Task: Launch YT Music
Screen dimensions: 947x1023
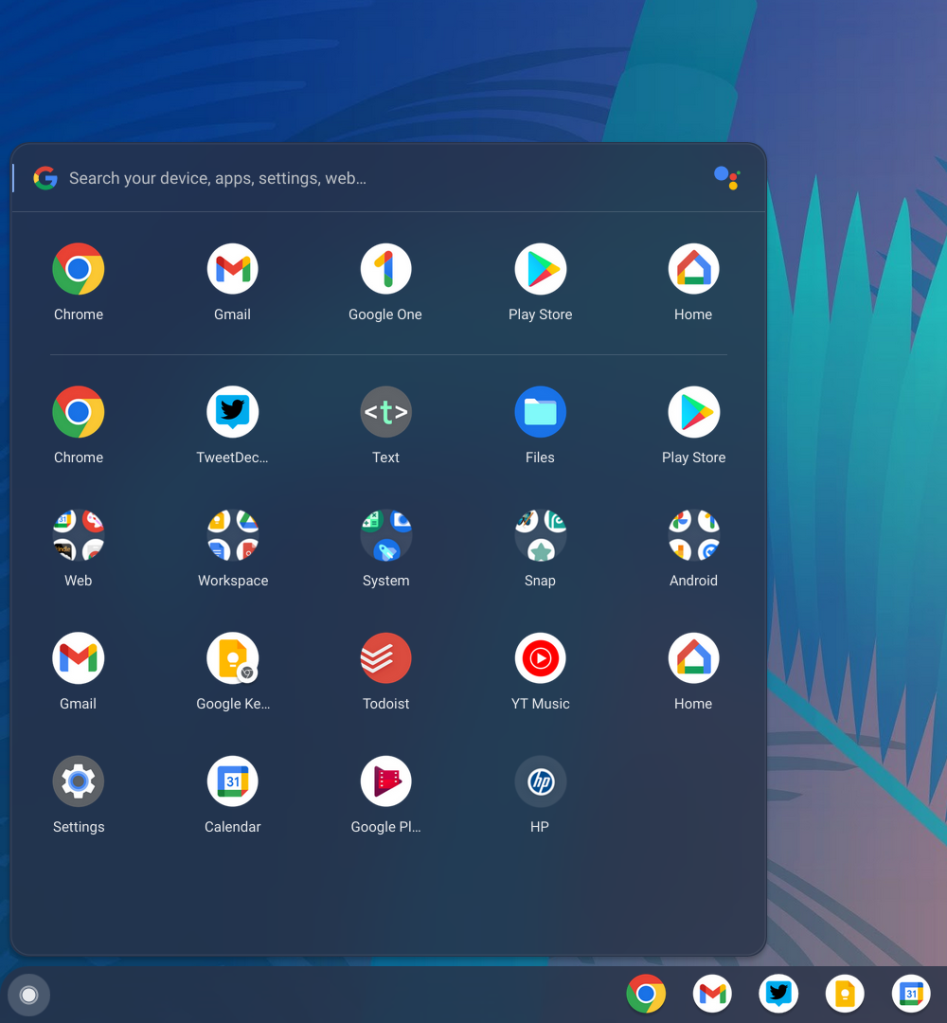Action: point(540,657)
